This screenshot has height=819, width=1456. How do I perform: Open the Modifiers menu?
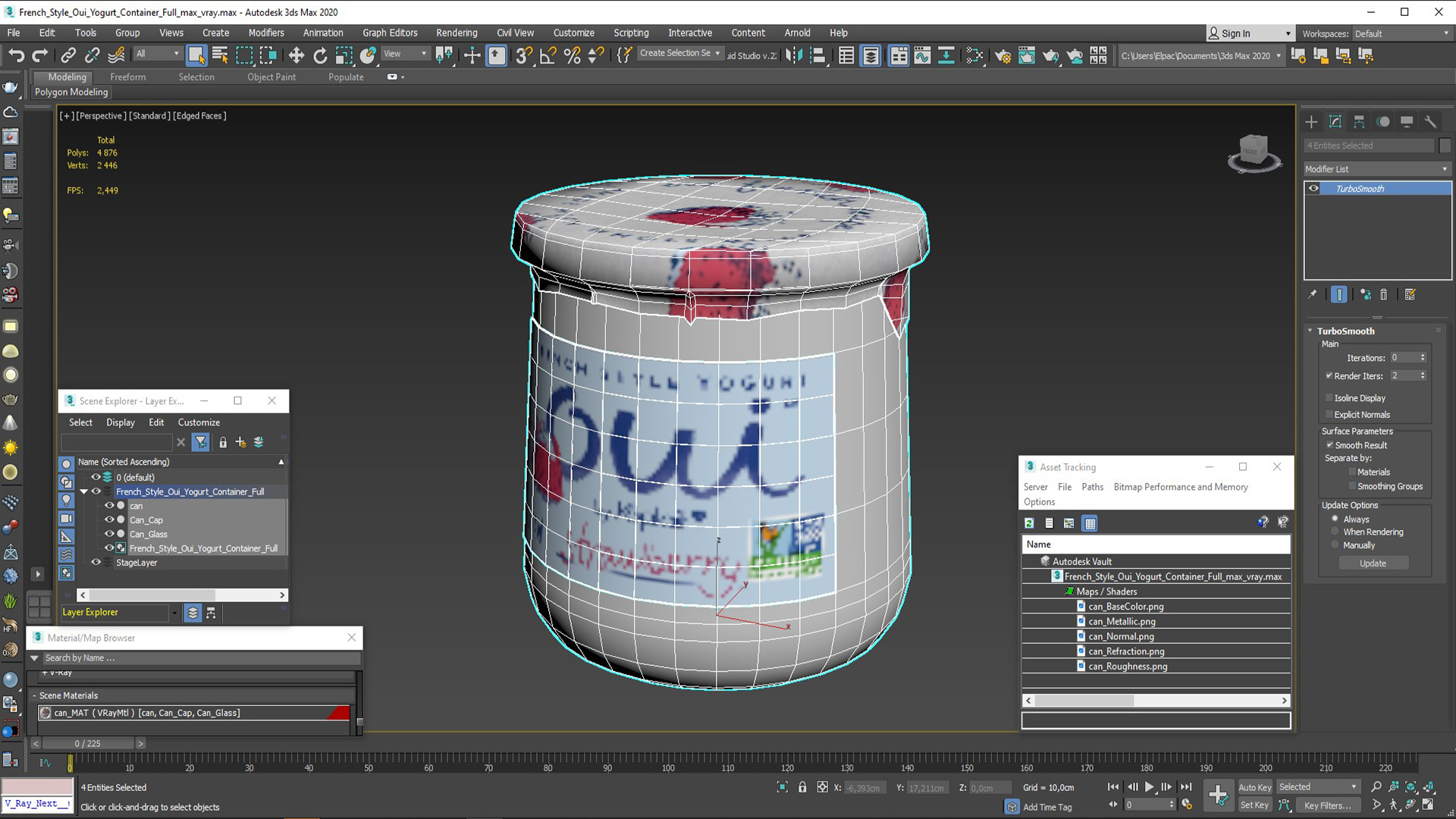266,33
